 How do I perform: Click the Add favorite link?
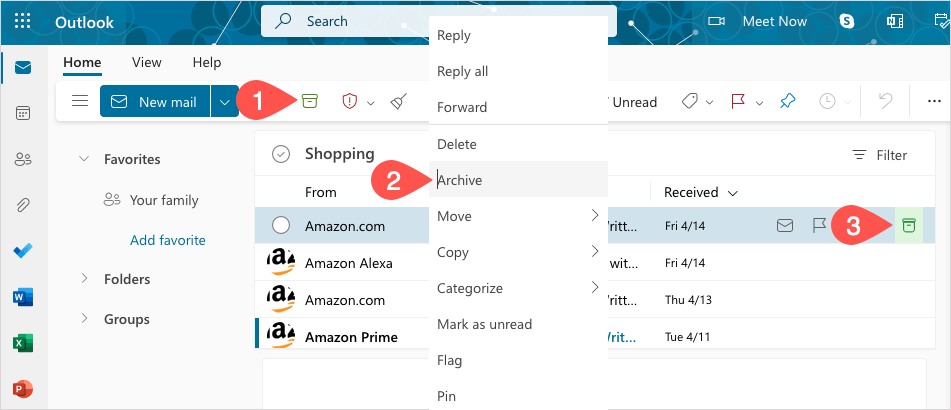click(168, 240)
